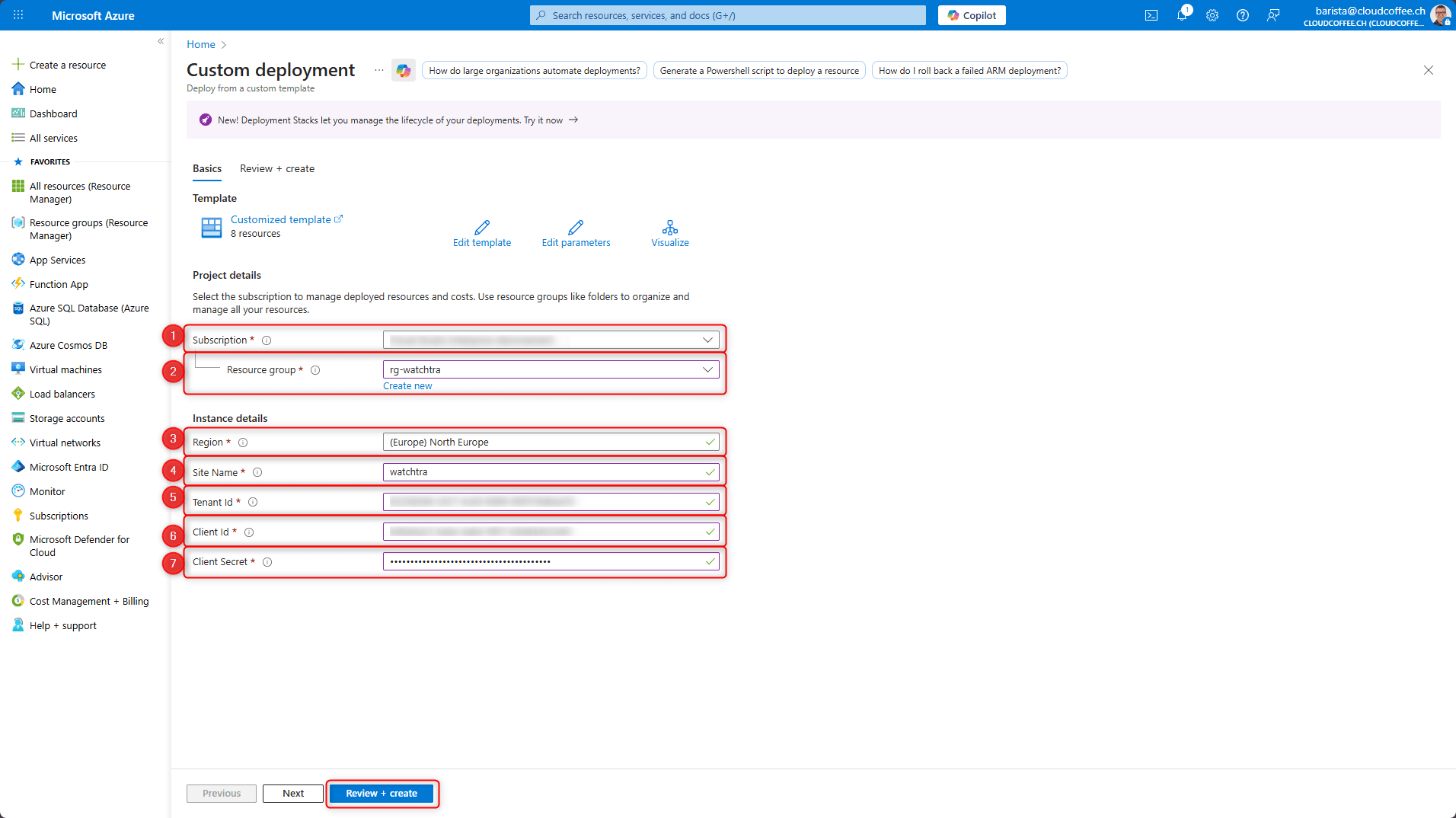
Task: Click the Site Name input field
Action: coord(544,472)
